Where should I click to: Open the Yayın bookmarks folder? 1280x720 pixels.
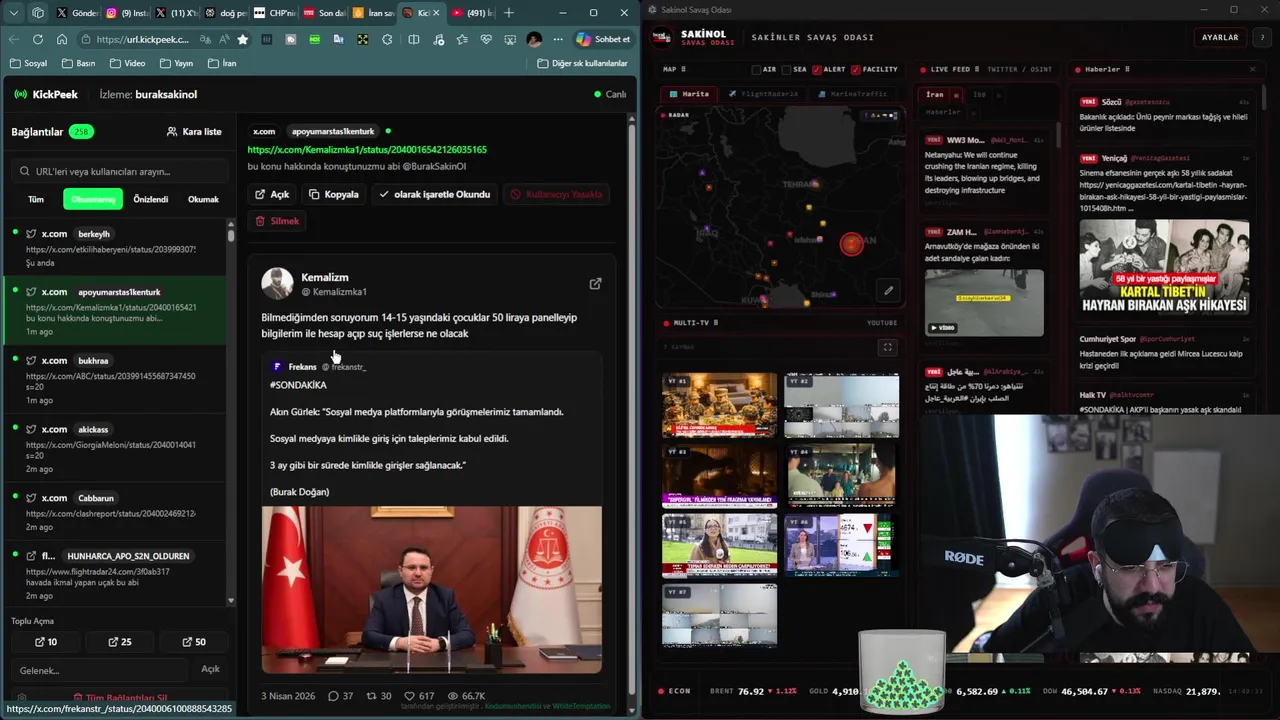pyautogui.click(x=175, y=63)
